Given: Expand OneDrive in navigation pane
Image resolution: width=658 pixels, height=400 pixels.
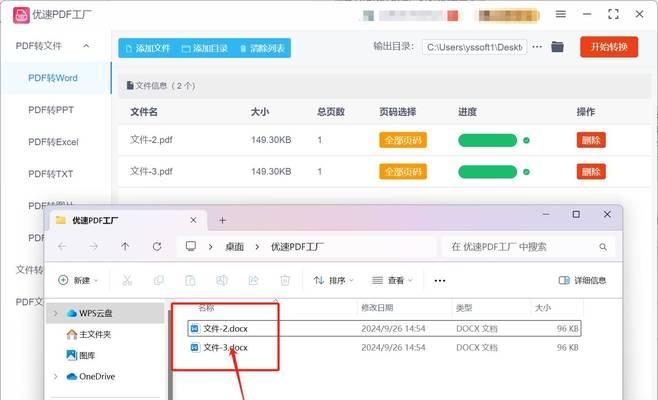Looking at the screenshot, I should 55,376.
